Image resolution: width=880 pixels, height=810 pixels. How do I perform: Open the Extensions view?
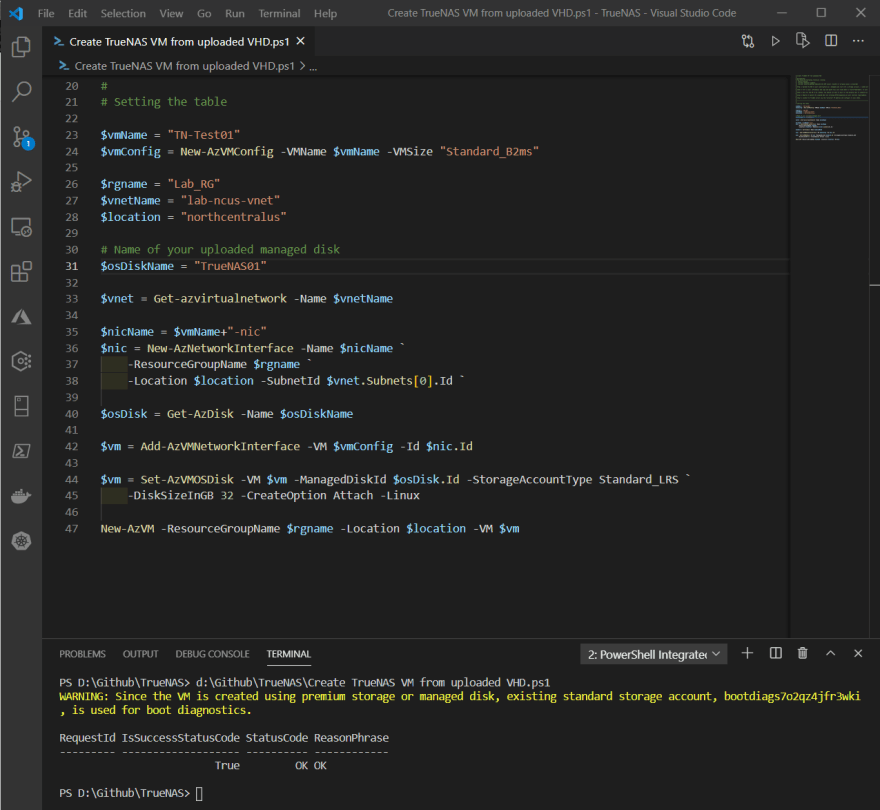click(21, 272)
